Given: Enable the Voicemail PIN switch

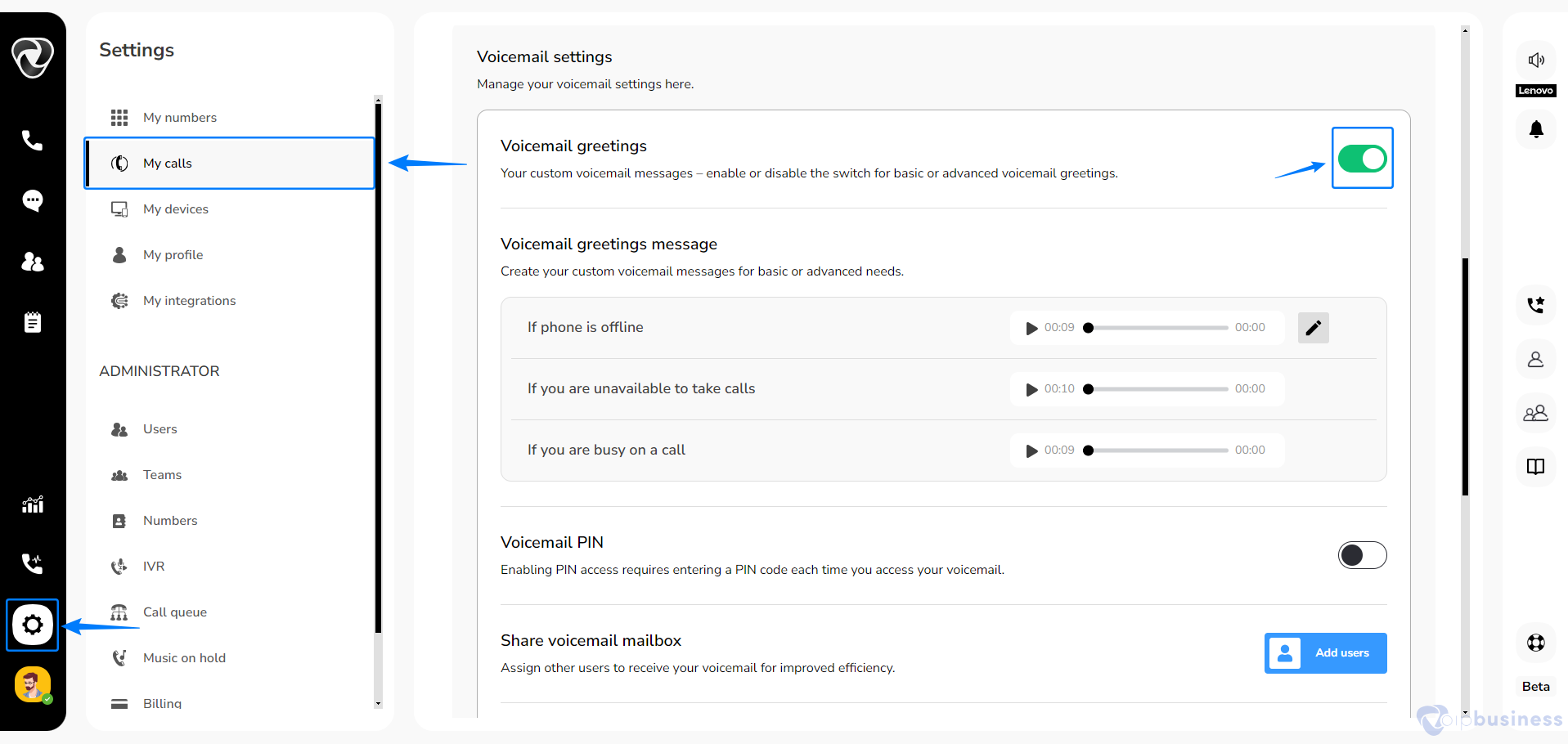Looking at the screenshot, I should tap(1362, 555).
